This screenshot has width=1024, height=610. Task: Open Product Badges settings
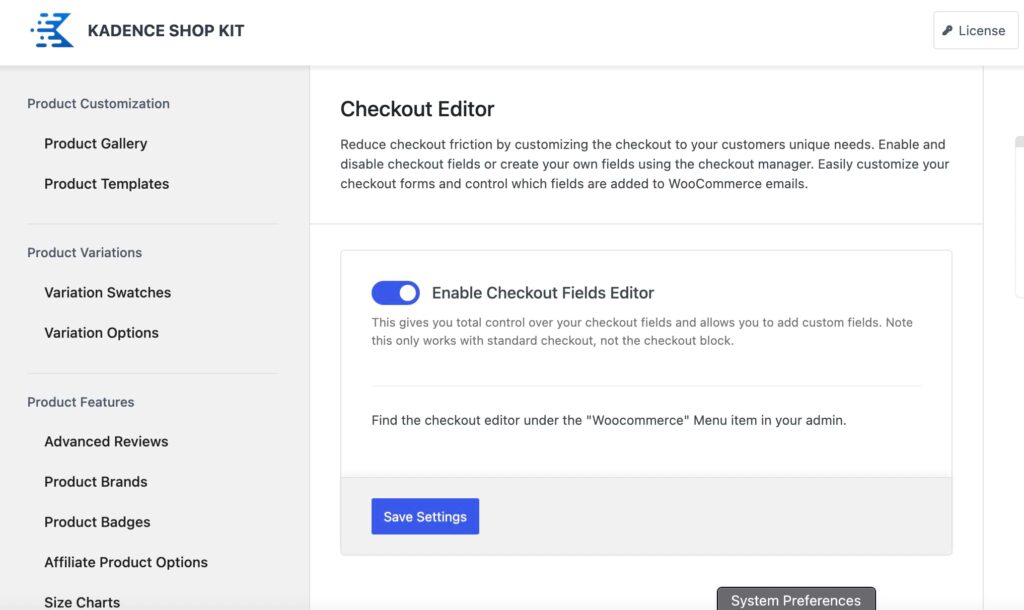point(97,521)
